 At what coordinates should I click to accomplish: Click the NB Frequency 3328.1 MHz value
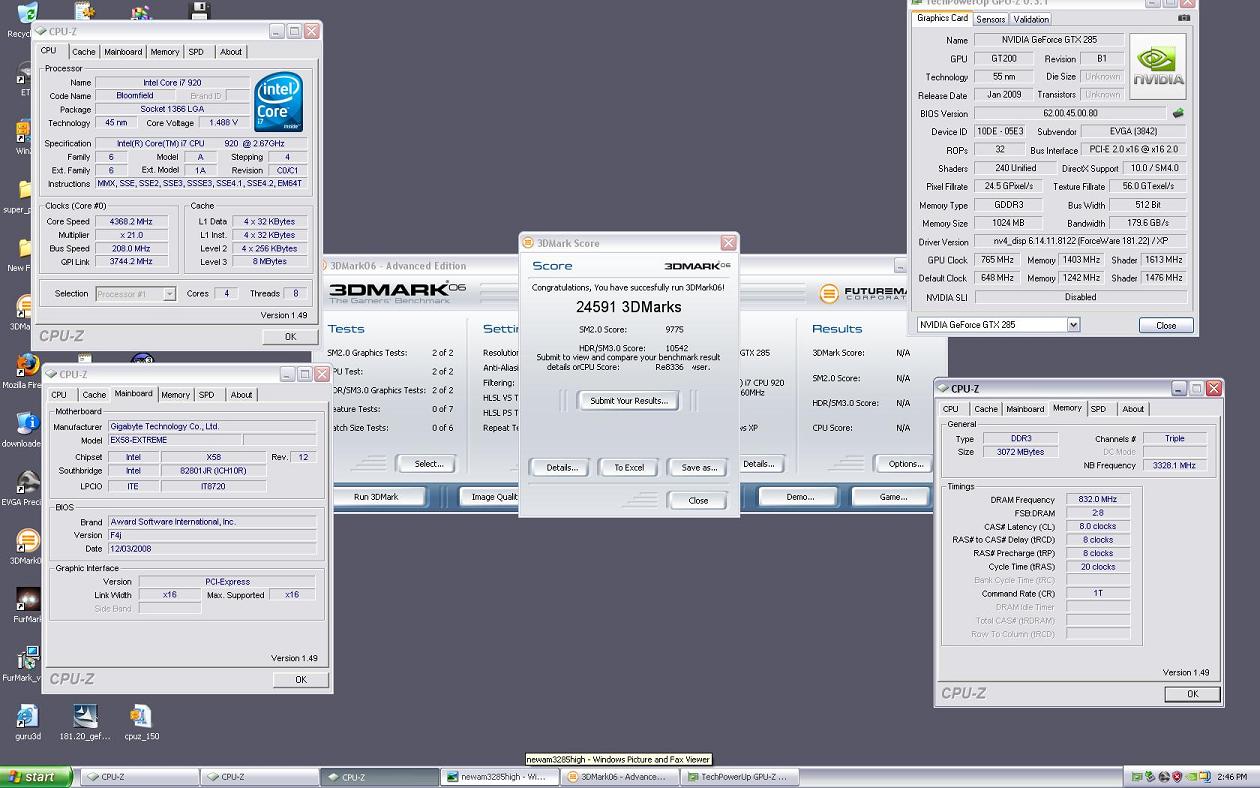click(x=1174, y=466)
